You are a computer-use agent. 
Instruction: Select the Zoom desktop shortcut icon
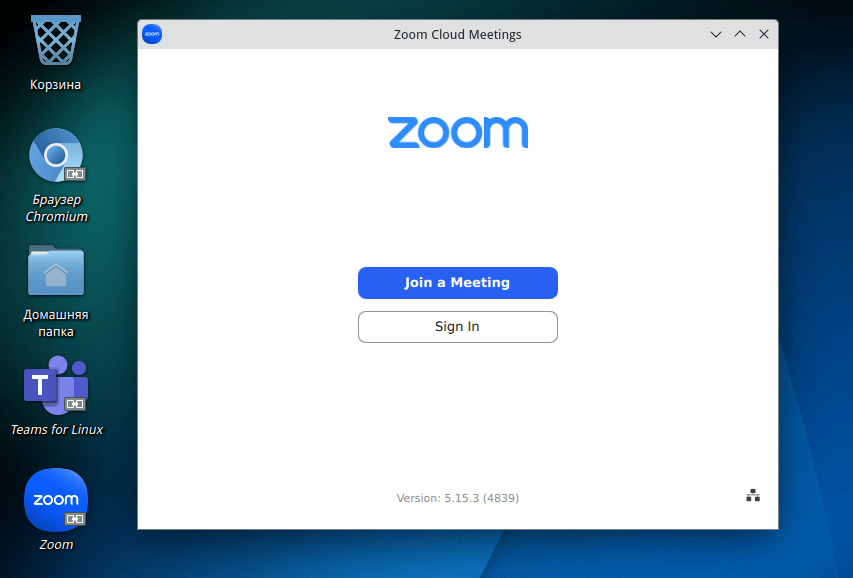pos(56,499)
